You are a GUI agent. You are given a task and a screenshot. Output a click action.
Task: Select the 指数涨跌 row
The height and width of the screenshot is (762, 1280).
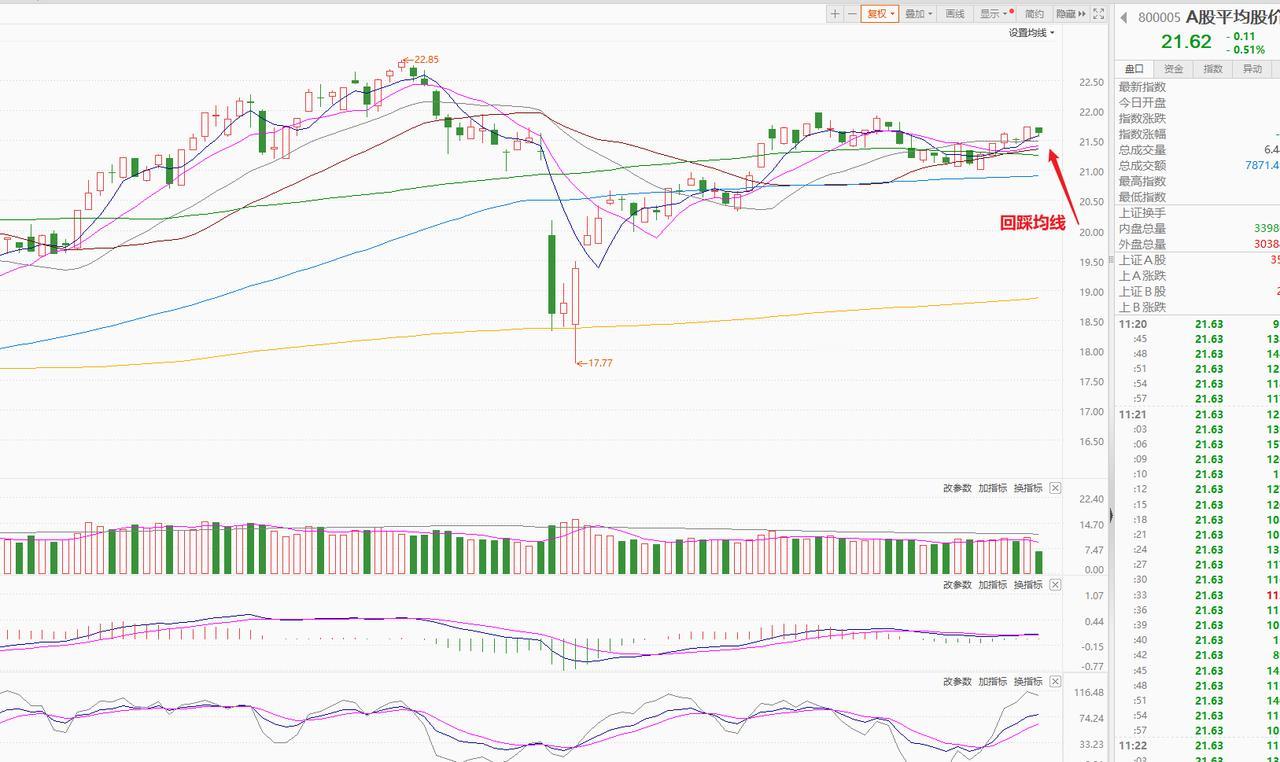coord(1197,119)
